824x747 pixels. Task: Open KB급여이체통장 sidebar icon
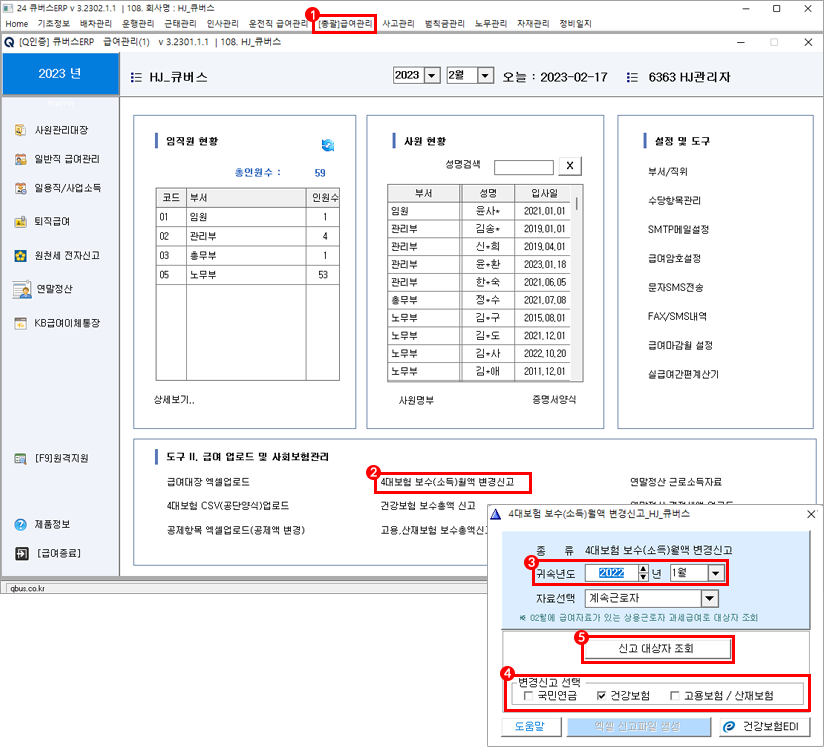(20, 323)
